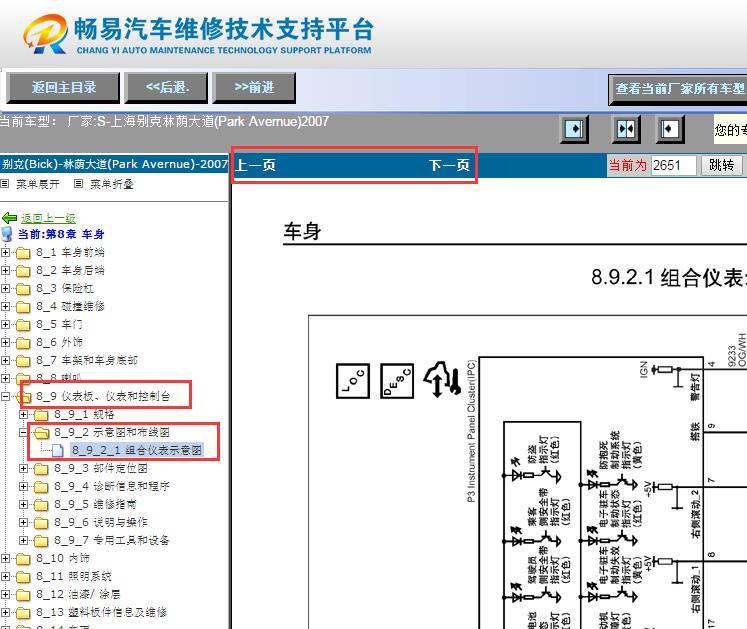747x629 pixels.
Task: Click the 菜单折叠 menu icon
Action: pos(79,183)
